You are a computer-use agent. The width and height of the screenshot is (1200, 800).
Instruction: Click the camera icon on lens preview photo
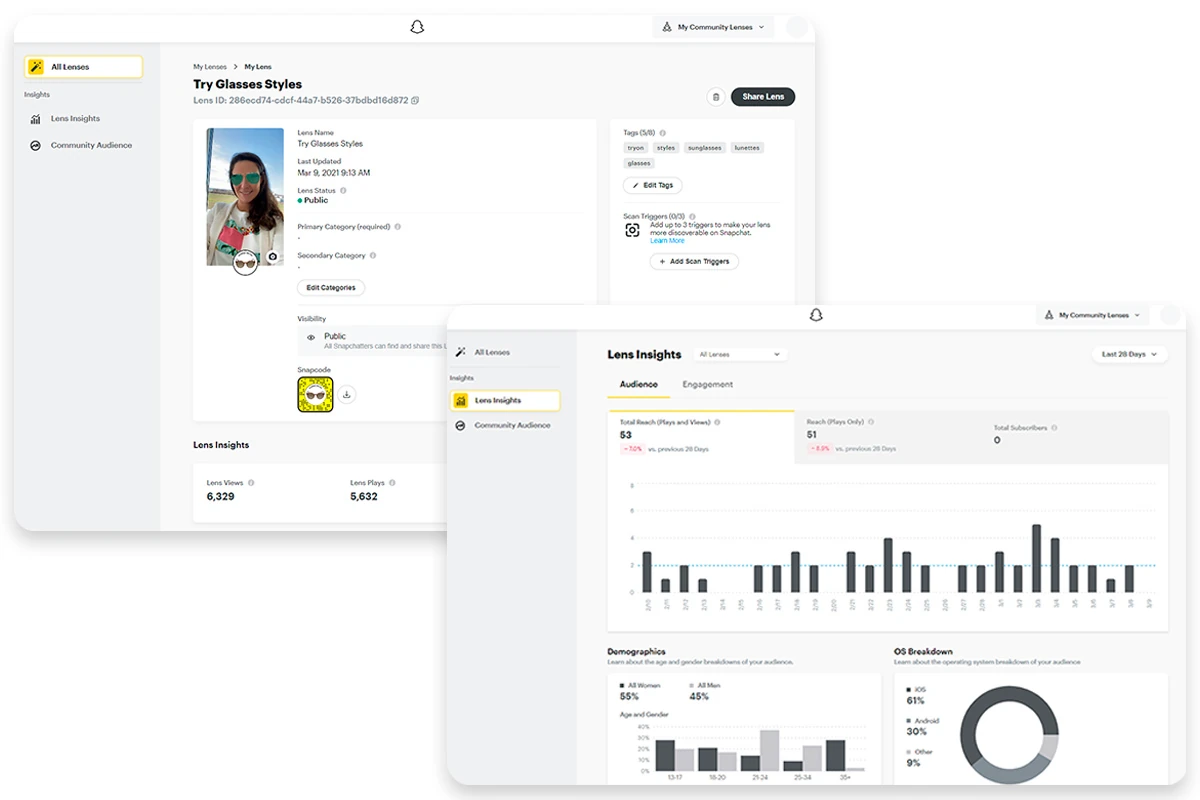click(x=272, y=257)
